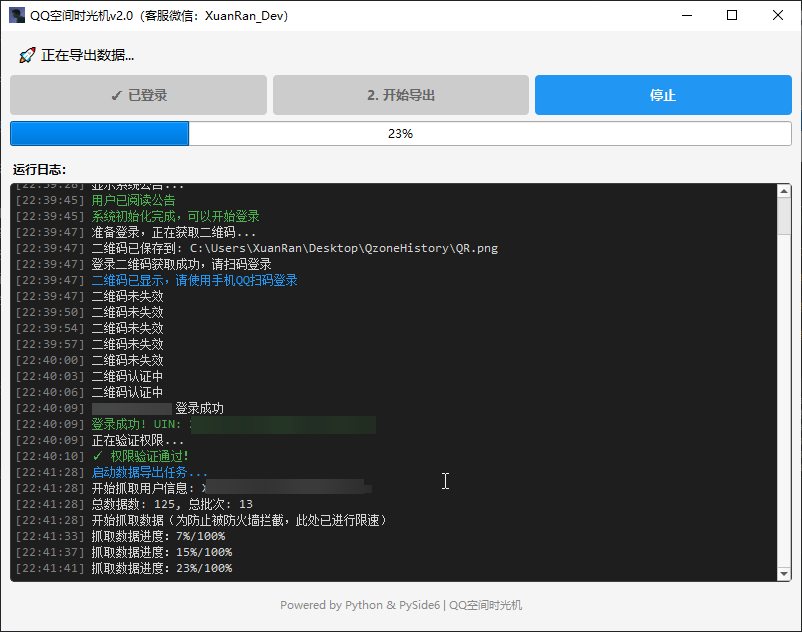Click the 总数据数: 125 log entry
The width and height of the screenshot is (802, 632).
(x=171, y=504)
